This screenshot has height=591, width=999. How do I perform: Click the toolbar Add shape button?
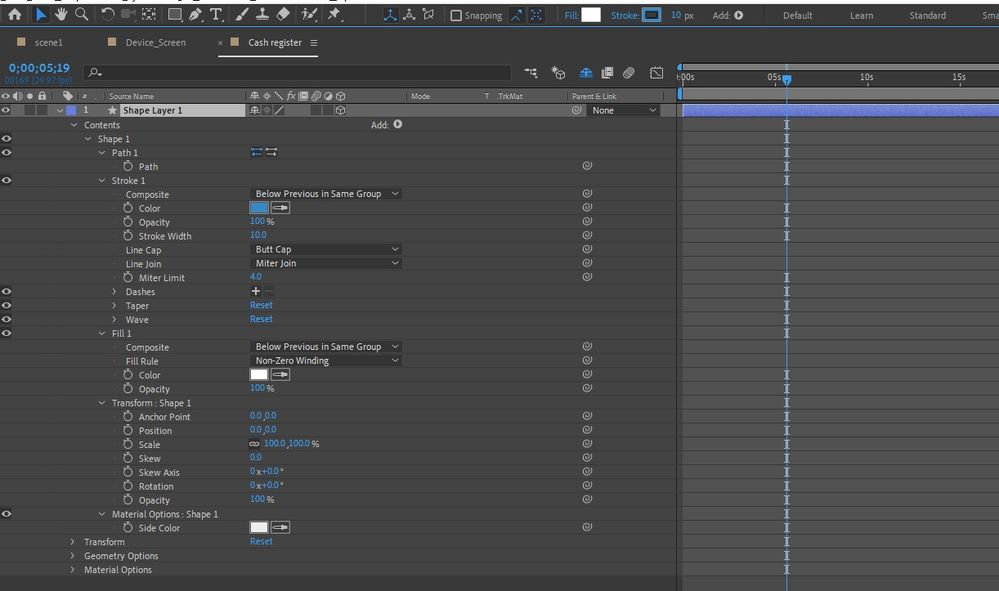[738, 15]
